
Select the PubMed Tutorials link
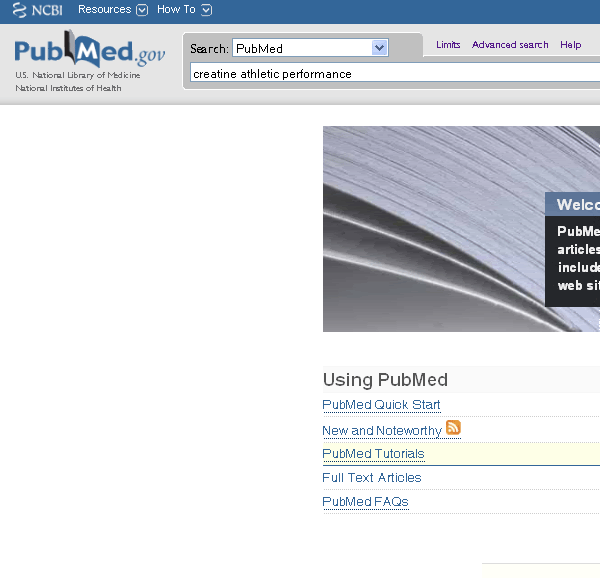pyautogui.click(x=373, y=454)
